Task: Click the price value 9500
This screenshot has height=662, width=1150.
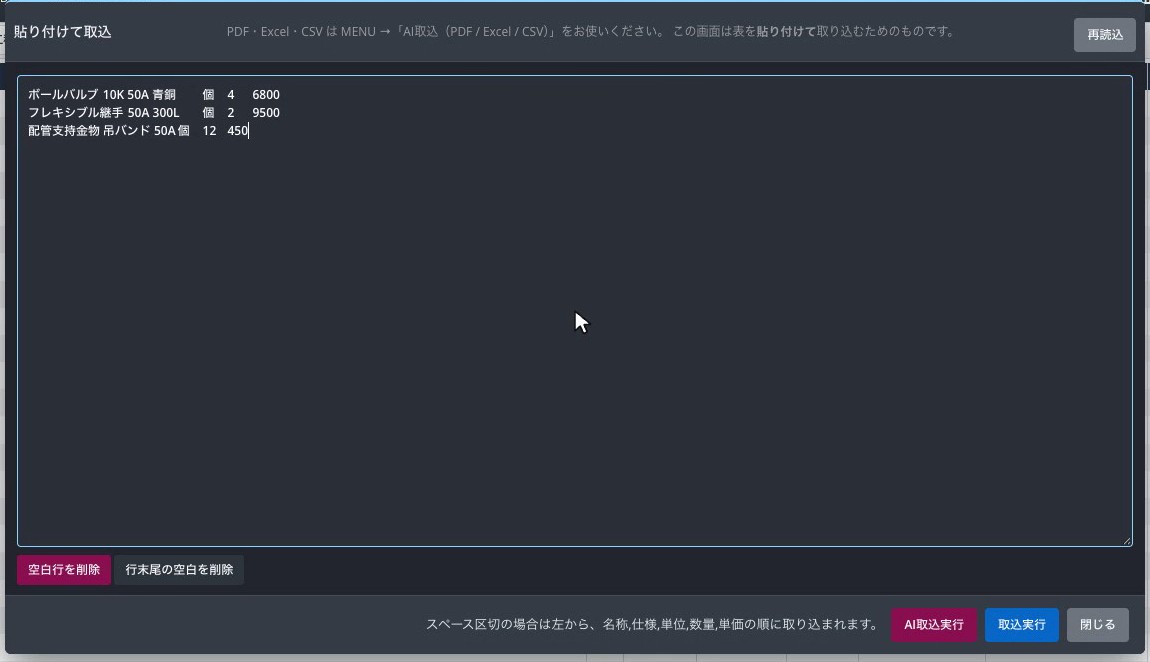Action: point(265,113)
